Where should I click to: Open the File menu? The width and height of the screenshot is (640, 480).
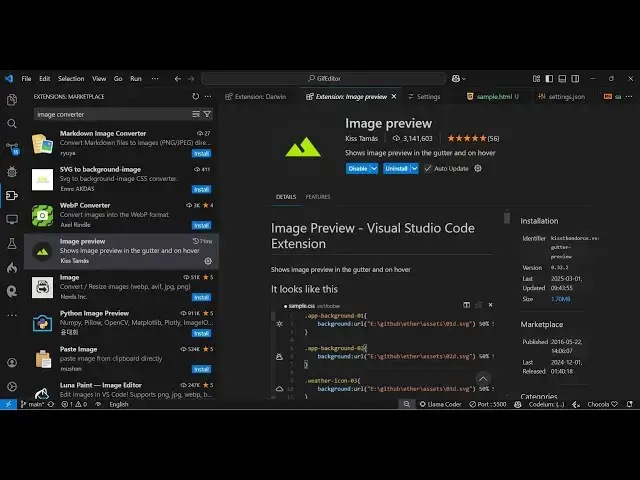click(27, 78)
